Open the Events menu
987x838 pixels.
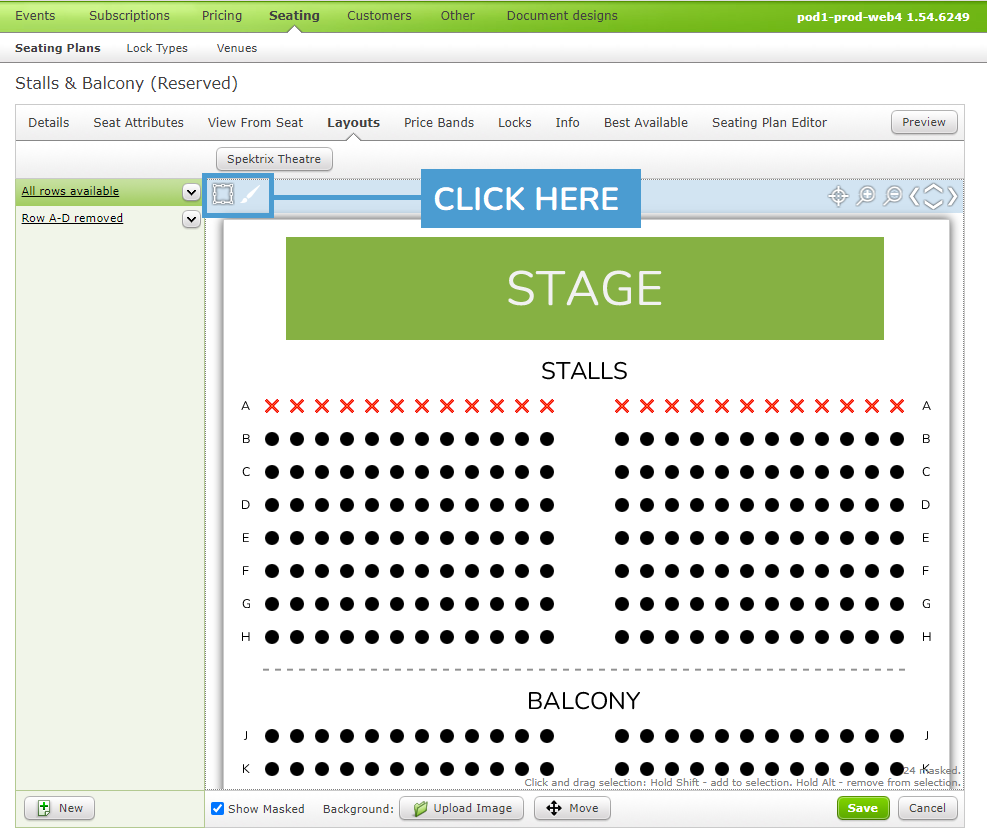click(35, 16)
